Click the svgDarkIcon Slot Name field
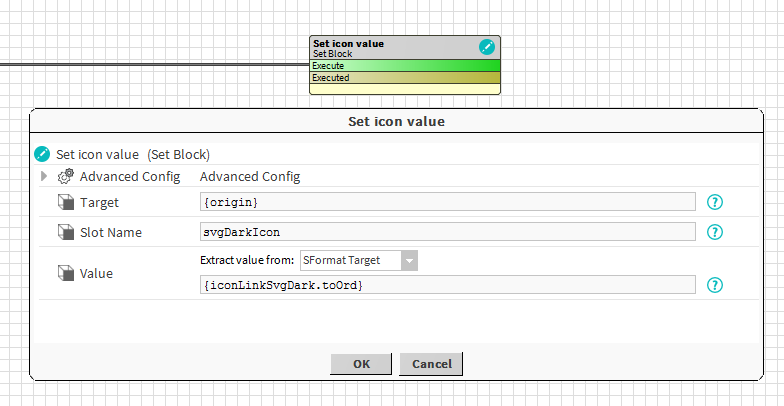The image size is (784, 406). 447,232
